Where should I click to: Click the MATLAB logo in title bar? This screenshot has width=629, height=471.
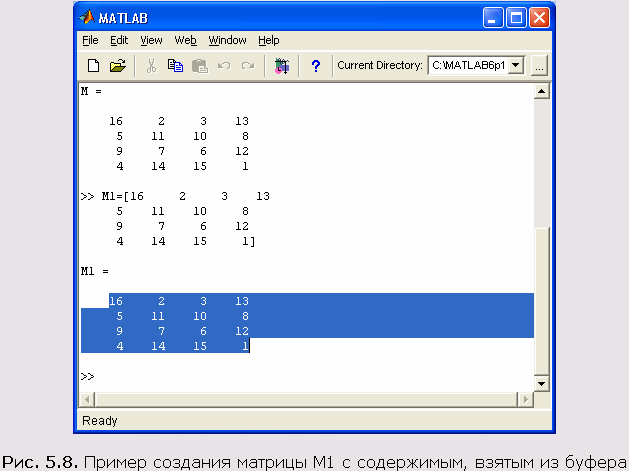point(87,18)
